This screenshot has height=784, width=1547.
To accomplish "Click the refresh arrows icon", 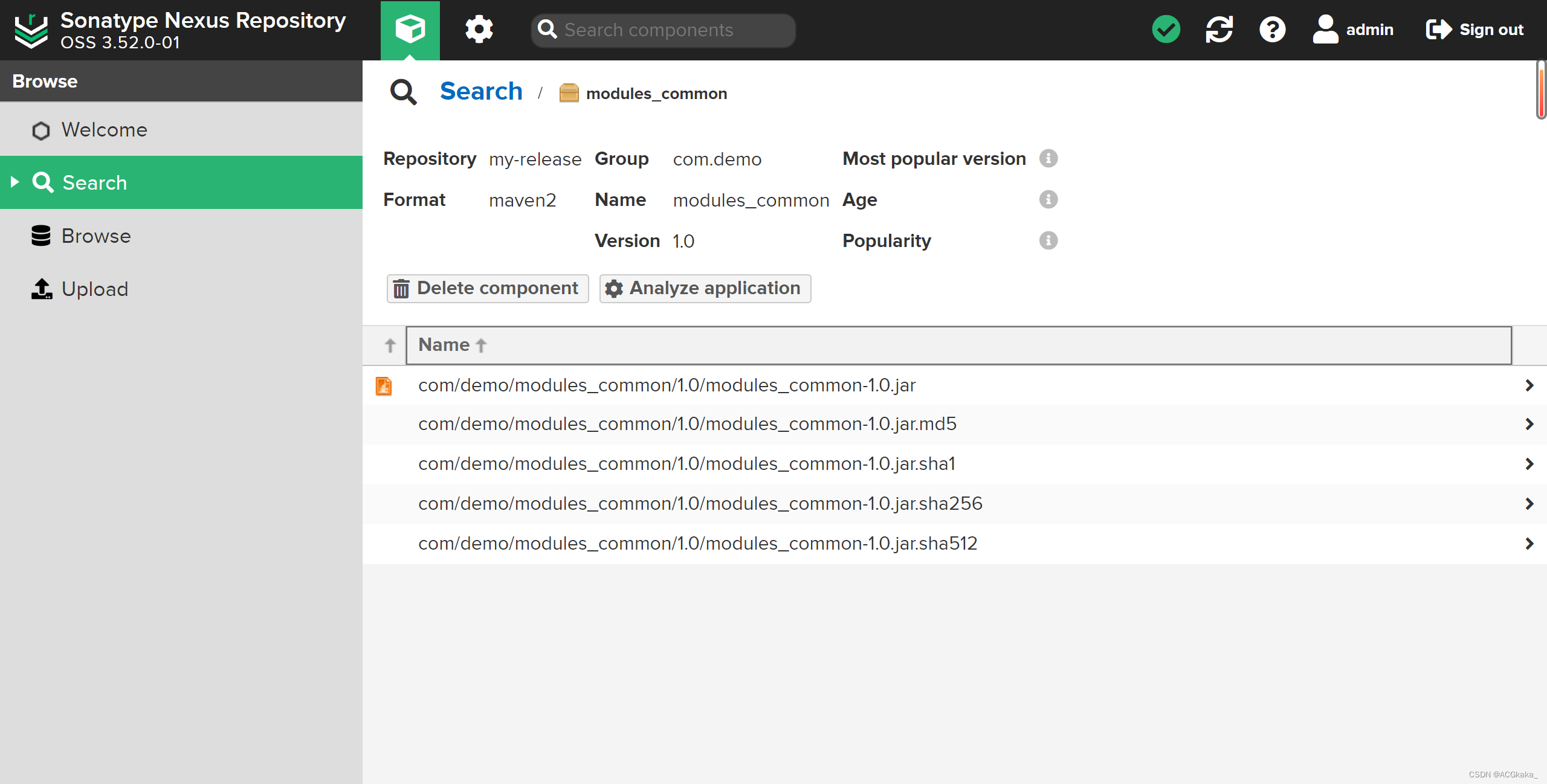I will pyautogui.click(x=1219, y=29).
